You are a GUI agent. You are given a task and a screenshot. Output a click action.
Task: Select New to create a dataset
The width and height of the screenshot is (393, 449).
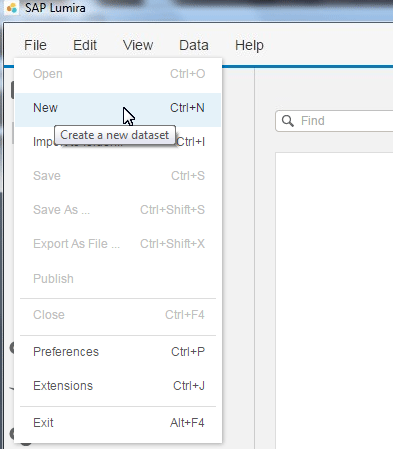pos(118,108)
